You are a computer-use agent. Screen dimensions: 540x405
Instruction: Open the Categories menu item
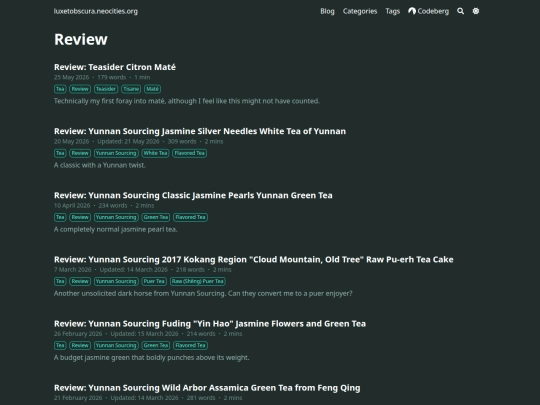point(360,11)
